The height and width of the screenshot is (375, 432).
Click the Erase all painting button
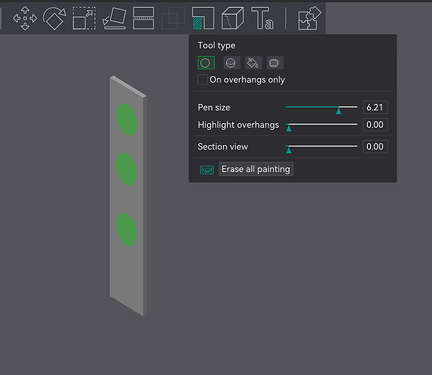pos(256,169)
